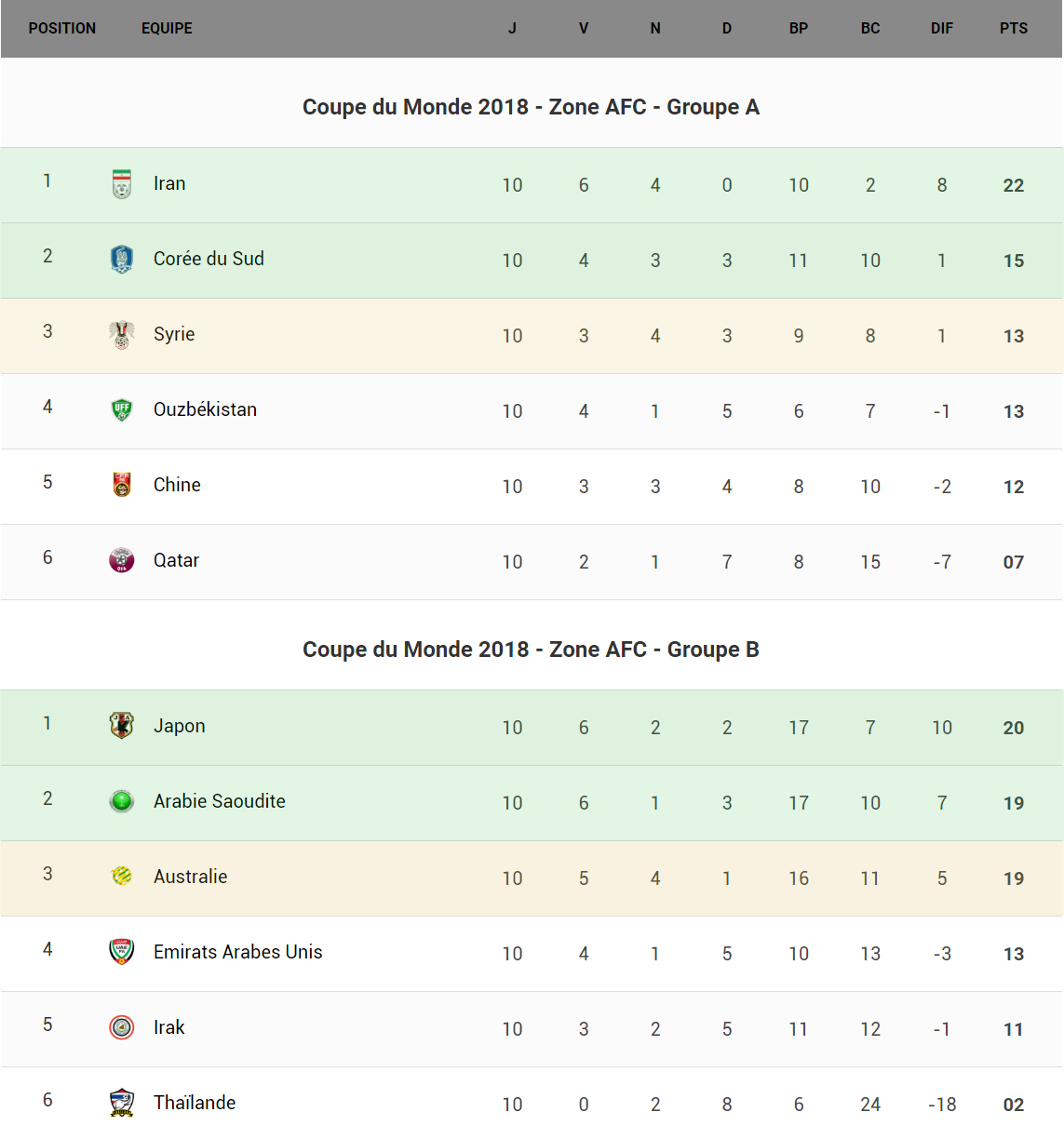This screenshot has height=1139, width=1064.
Task: Click the Groupe B section title
Action: [531, 650]
